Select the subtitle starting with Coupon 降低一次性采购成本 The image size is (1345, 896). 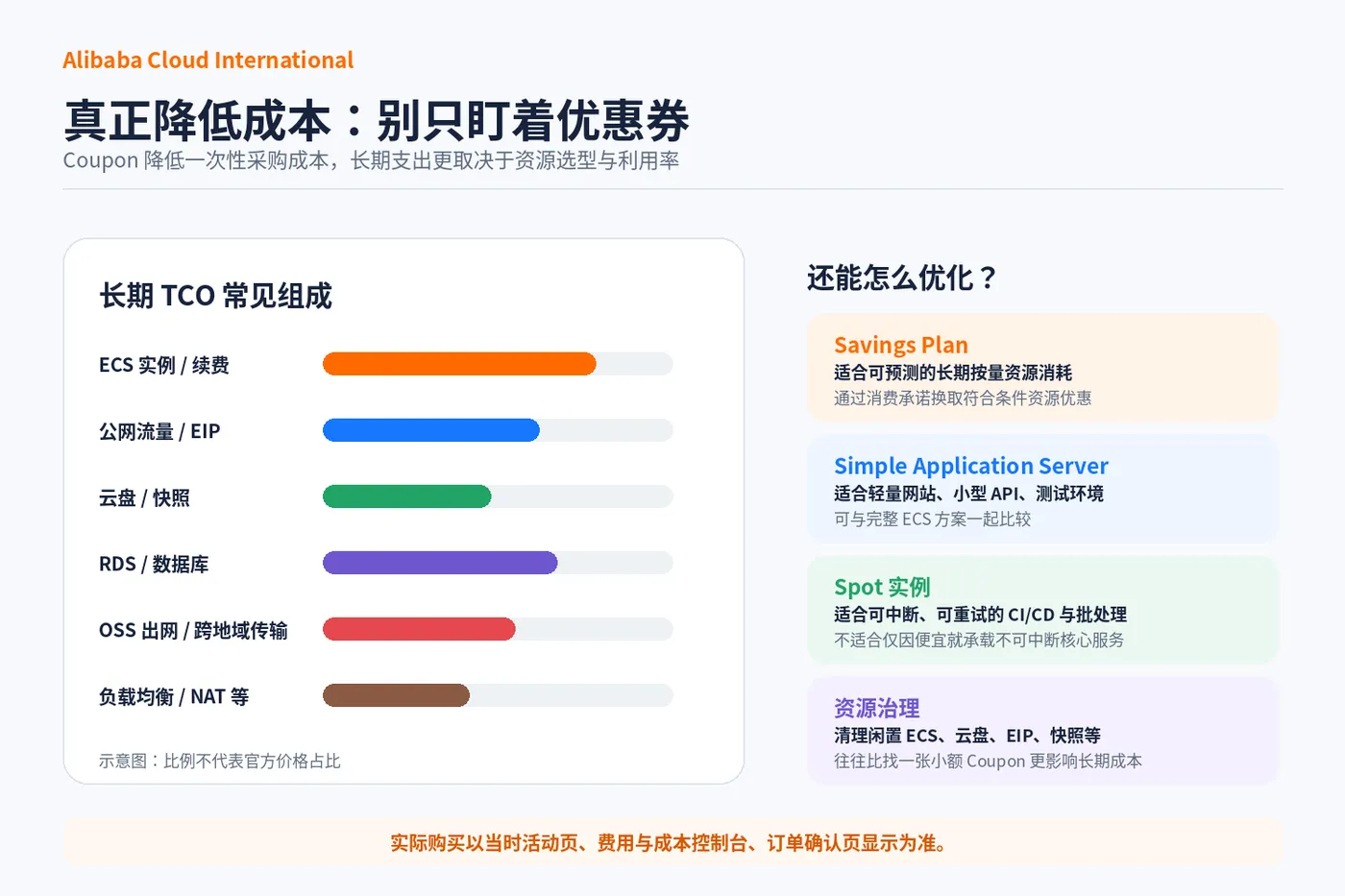(x=371, y=160)
